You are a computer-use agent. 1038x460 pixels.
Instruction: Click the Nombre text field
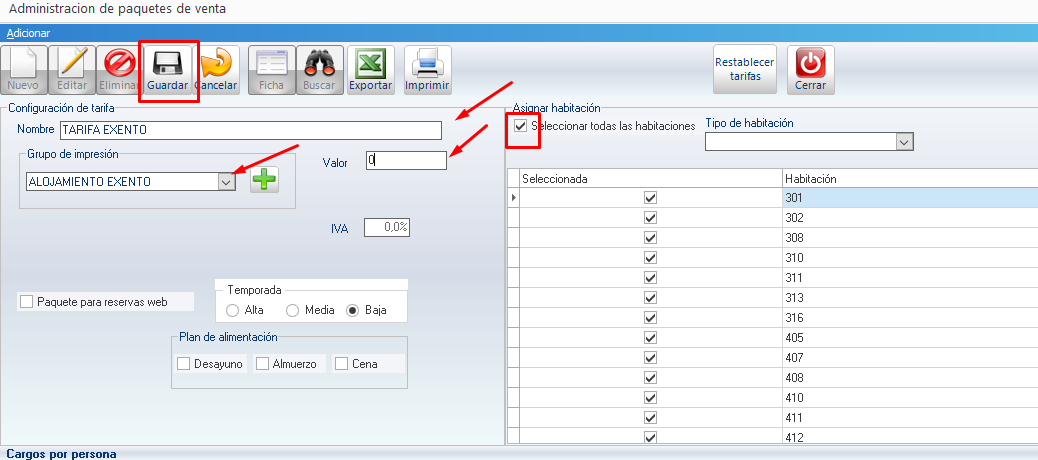250,130
